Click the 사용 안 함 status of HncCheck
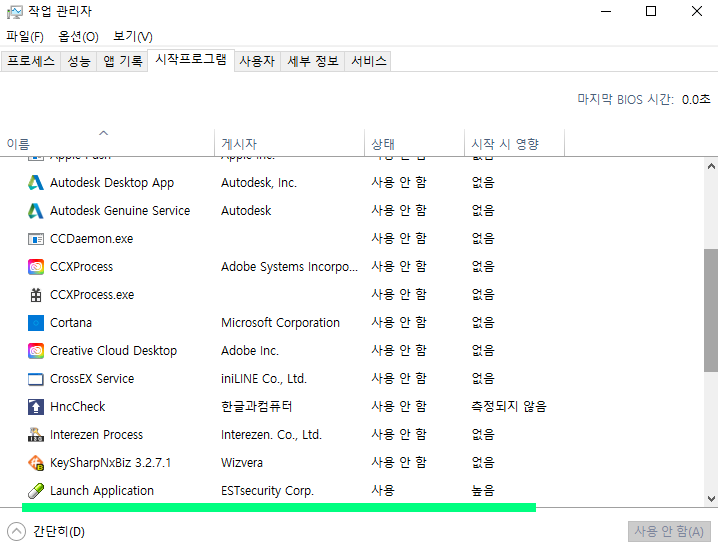The width and height of the screenshot is (718, 554). tap(399, 407)
